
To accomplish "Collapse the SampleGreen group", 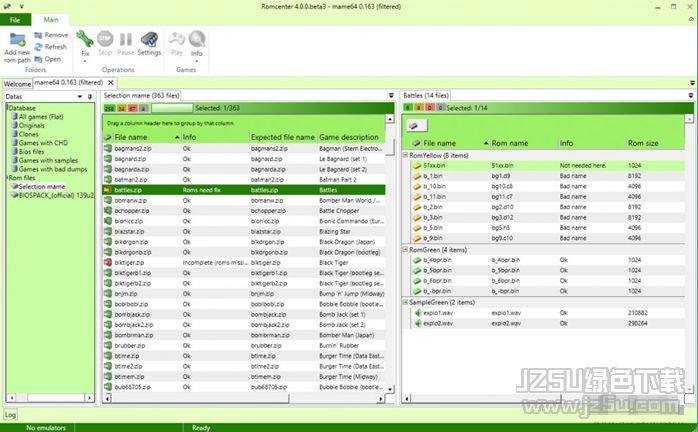I will pos(405,301).
